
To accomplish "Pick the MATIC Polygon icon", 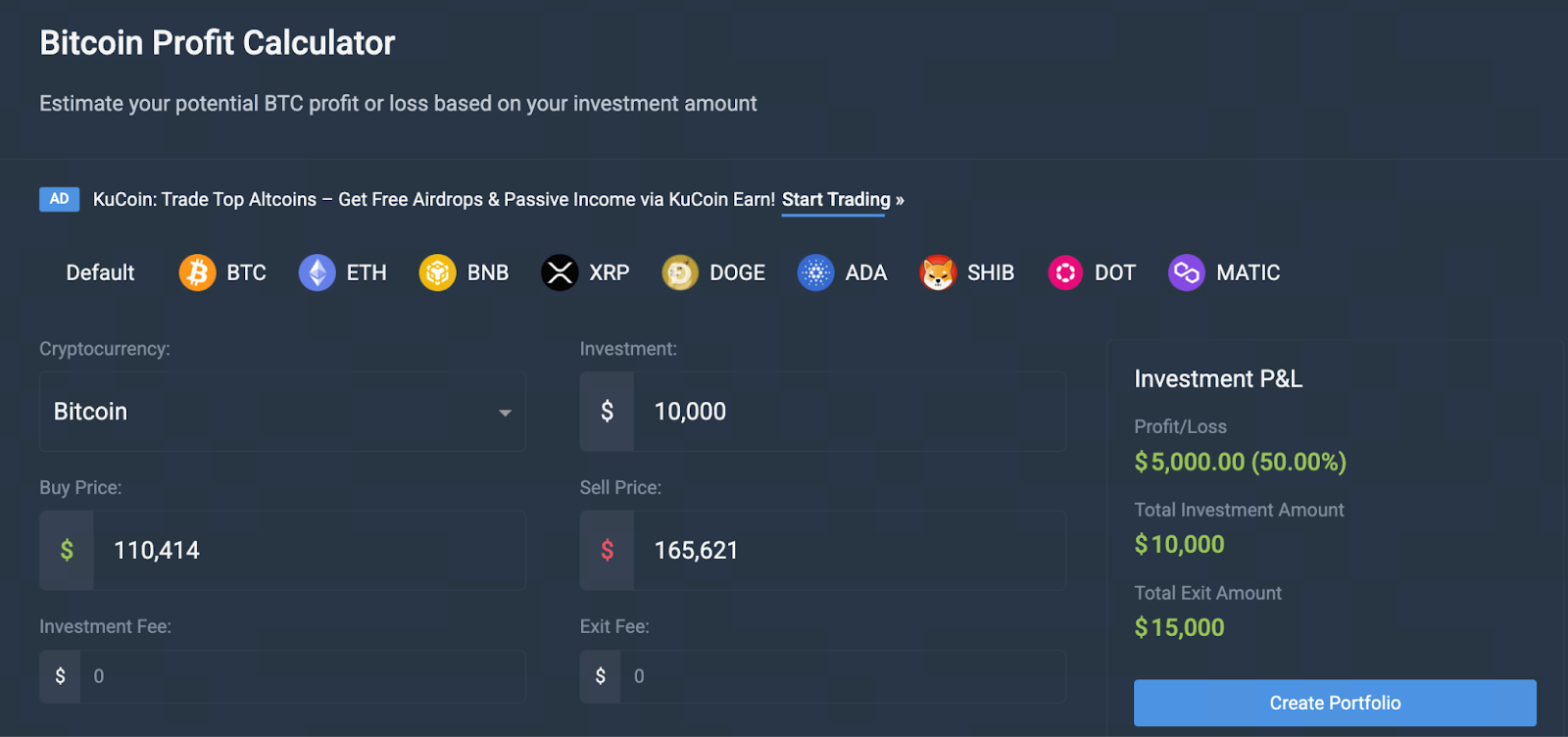I will click(x=1186, y=272).
